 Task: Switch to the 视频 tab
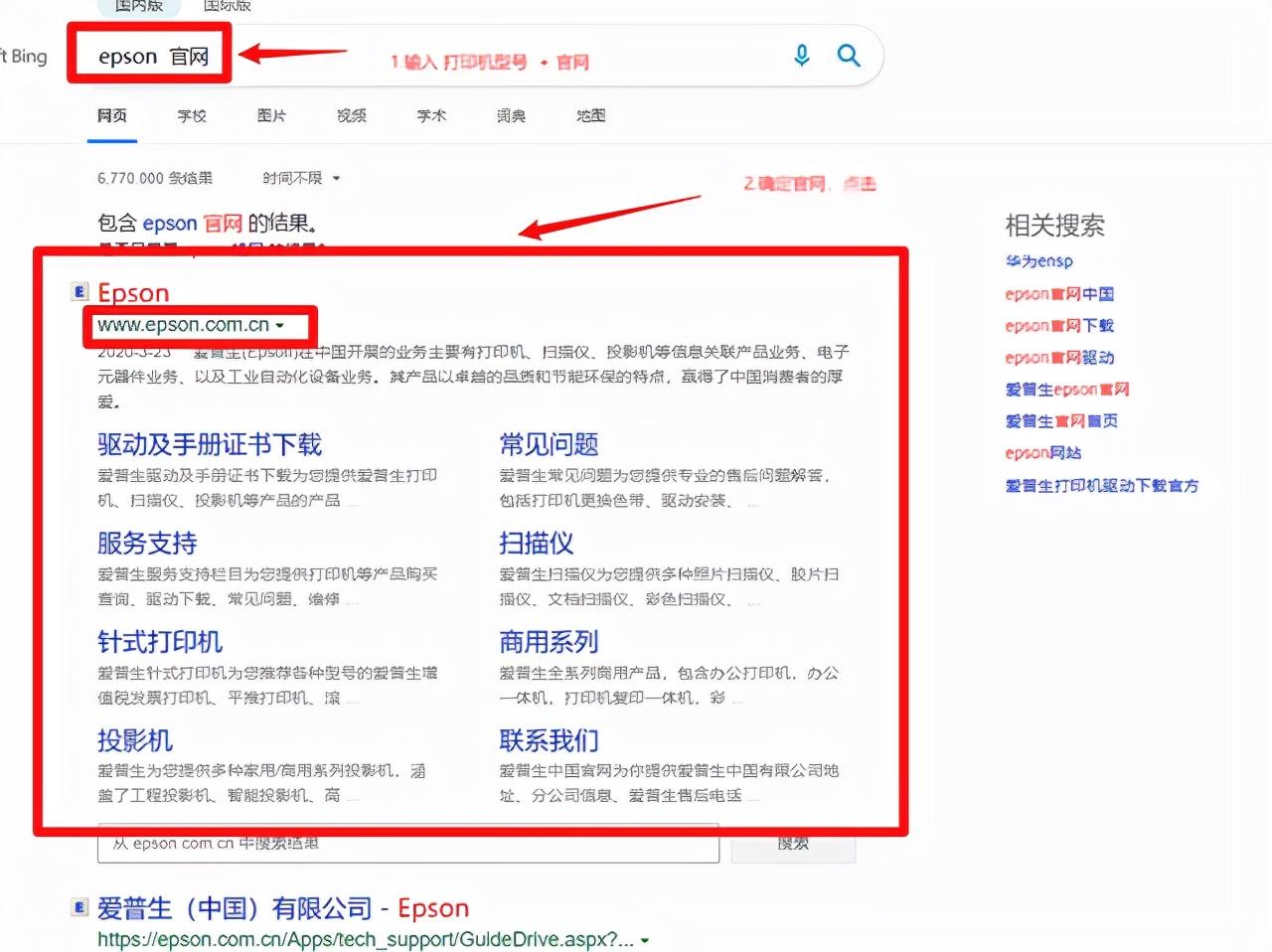[x=352, y=116]
